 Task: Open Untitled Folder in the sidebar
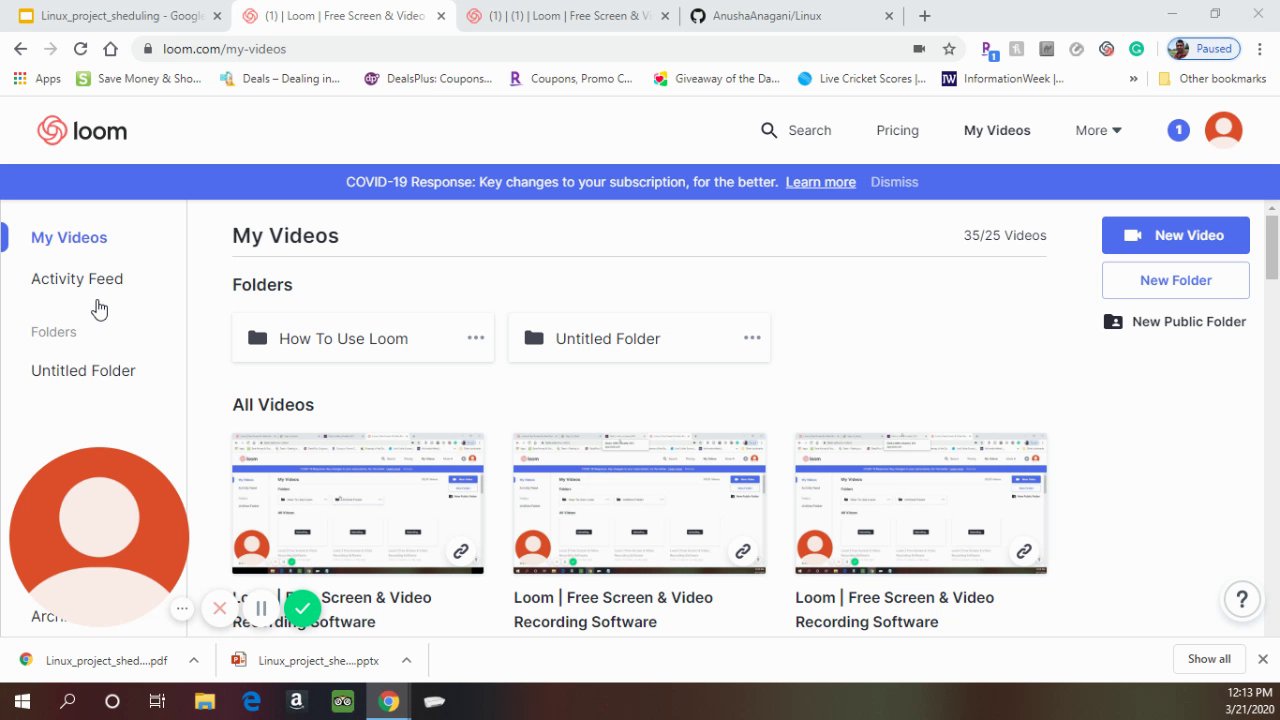(x=83, y=370)
